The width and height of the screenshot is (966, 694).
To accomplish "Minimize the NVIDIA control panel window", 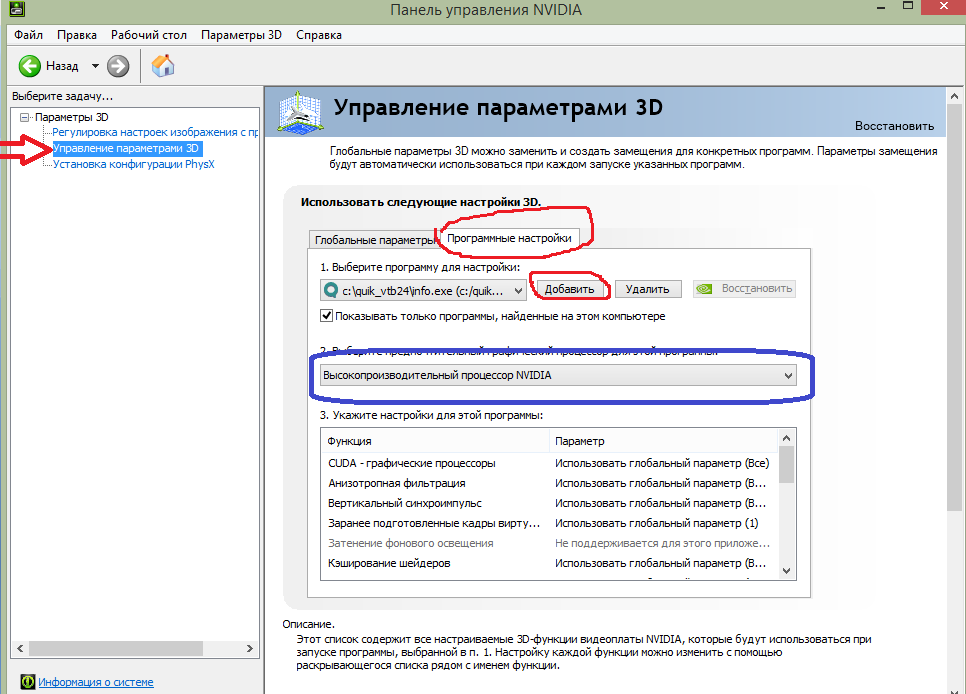I will click(880, 8).
